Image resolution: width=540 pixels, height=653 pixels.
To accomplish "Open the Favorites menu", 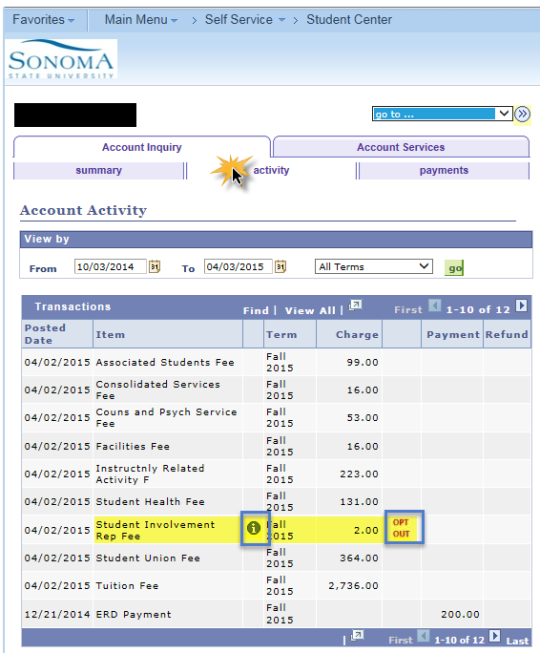I will [43, 20].
